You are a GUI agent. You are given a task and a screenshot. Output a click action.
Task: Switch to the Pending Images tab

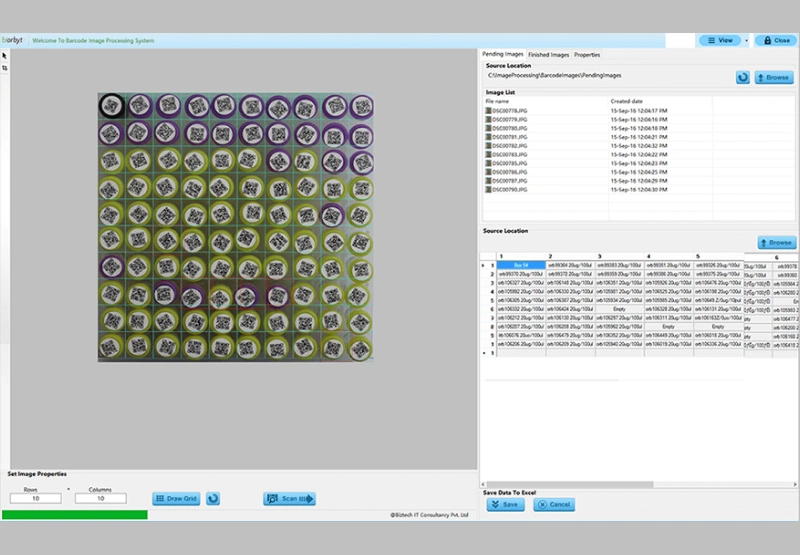point(503,54)
